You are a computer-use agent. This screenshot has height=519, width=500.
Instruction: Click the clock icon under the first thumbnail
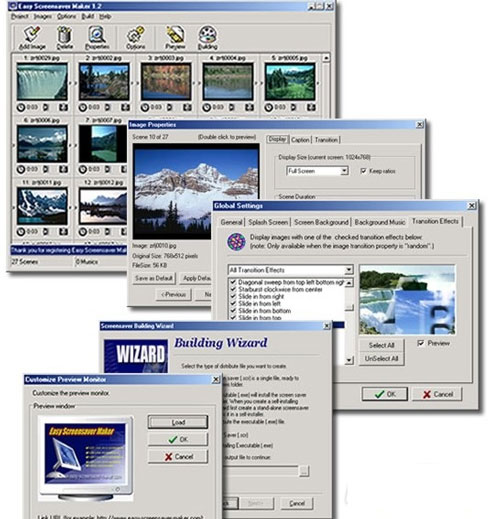tap(21, 107)
